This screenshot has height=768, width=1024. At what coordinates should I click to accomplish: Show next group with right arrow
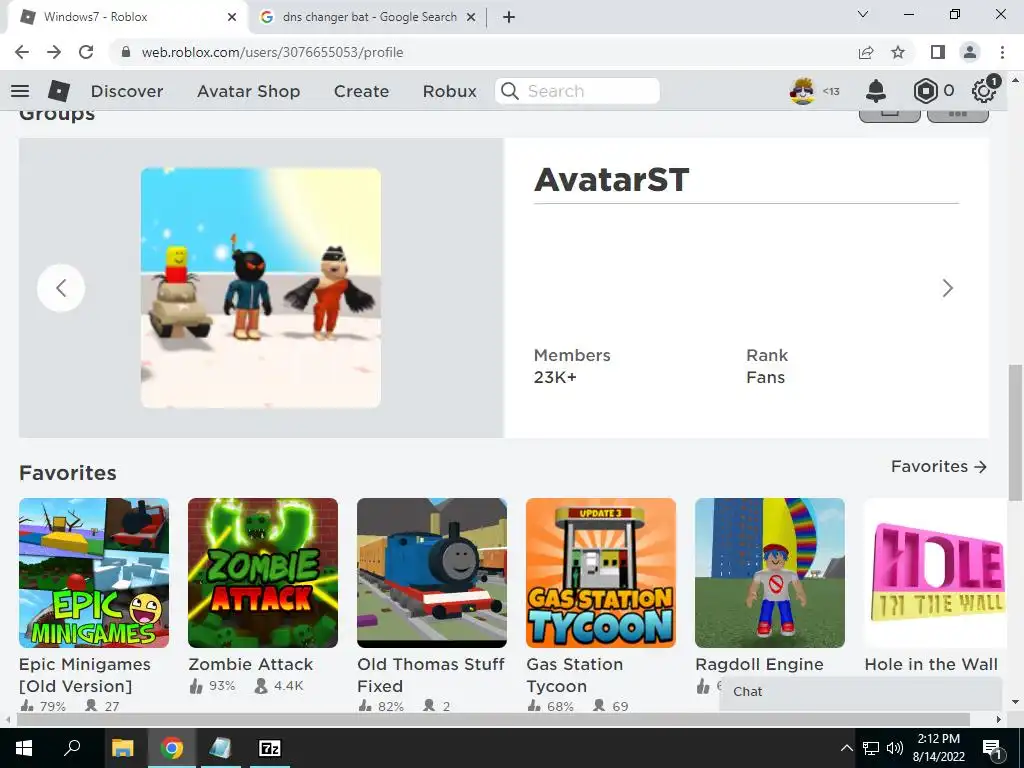click(x=948, y=288)
